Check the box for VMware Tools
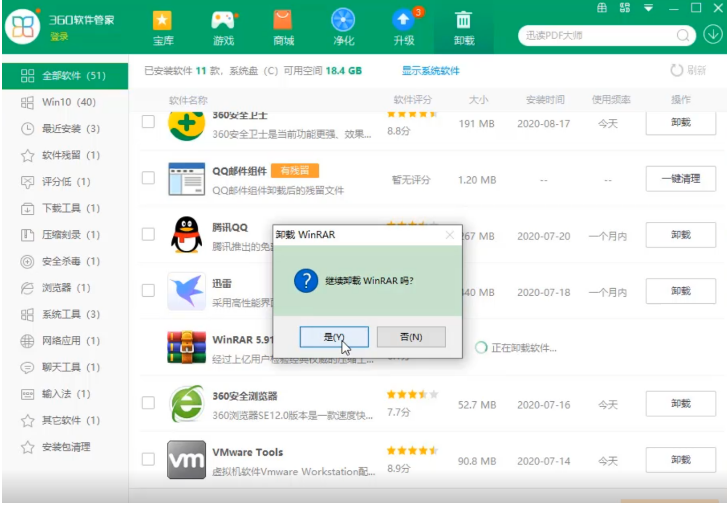 tap(148, 459)
